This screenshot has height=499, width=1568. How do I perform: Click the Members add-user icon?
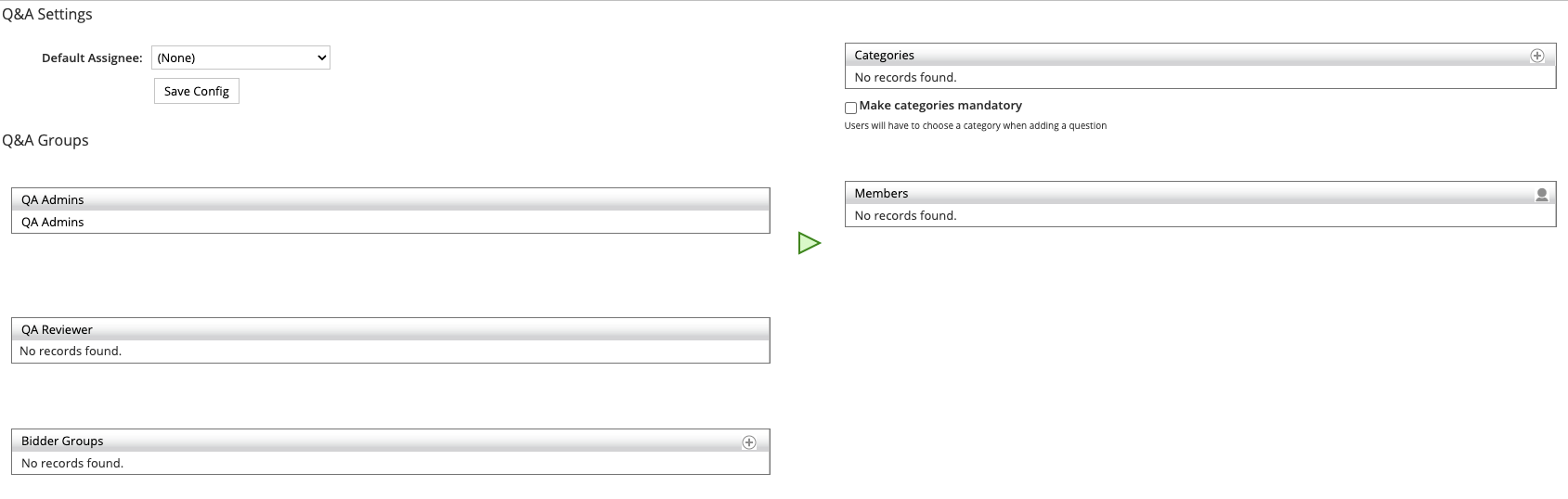coord(1542,195)
